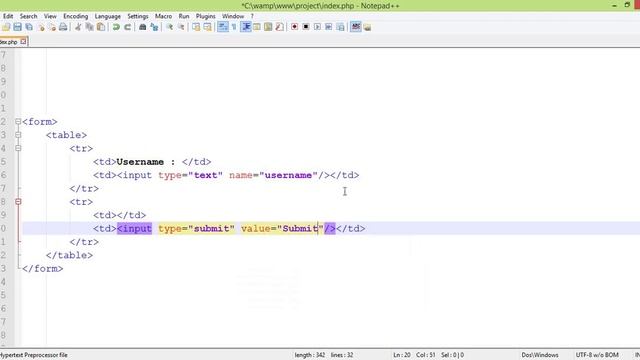This screenshot has width=640, height=360.
Task: Click 'lines : 32' in the status bar
Action: (x=342, y=355)
